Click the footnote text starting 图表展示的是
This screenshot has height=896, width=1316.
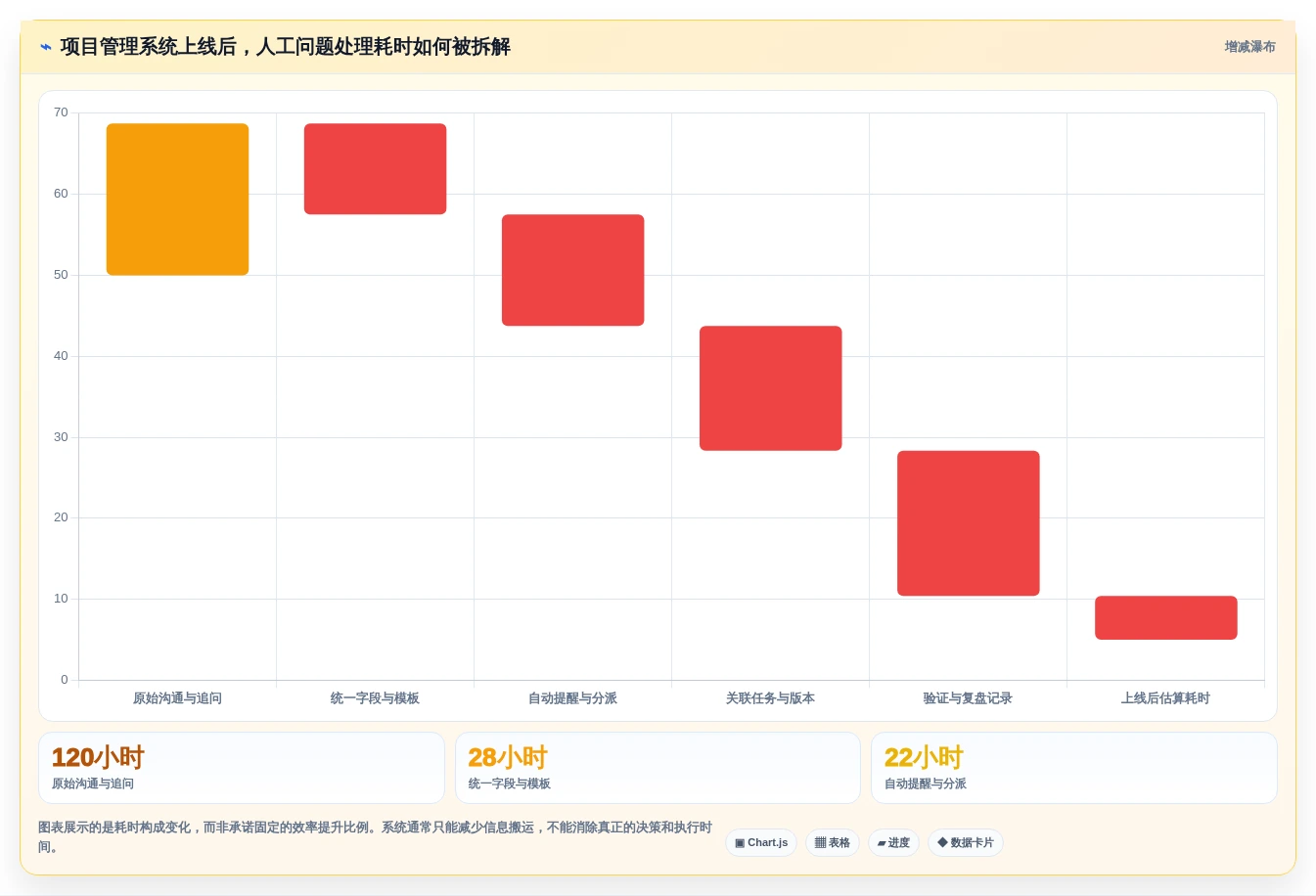[x=376, y=837]
